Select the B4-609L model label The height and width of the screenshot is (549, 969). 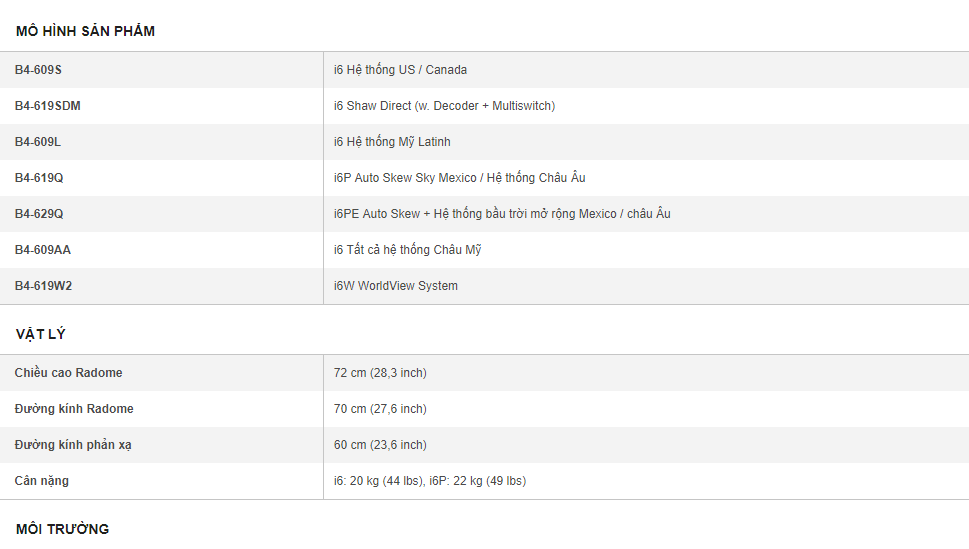[38, 142]
